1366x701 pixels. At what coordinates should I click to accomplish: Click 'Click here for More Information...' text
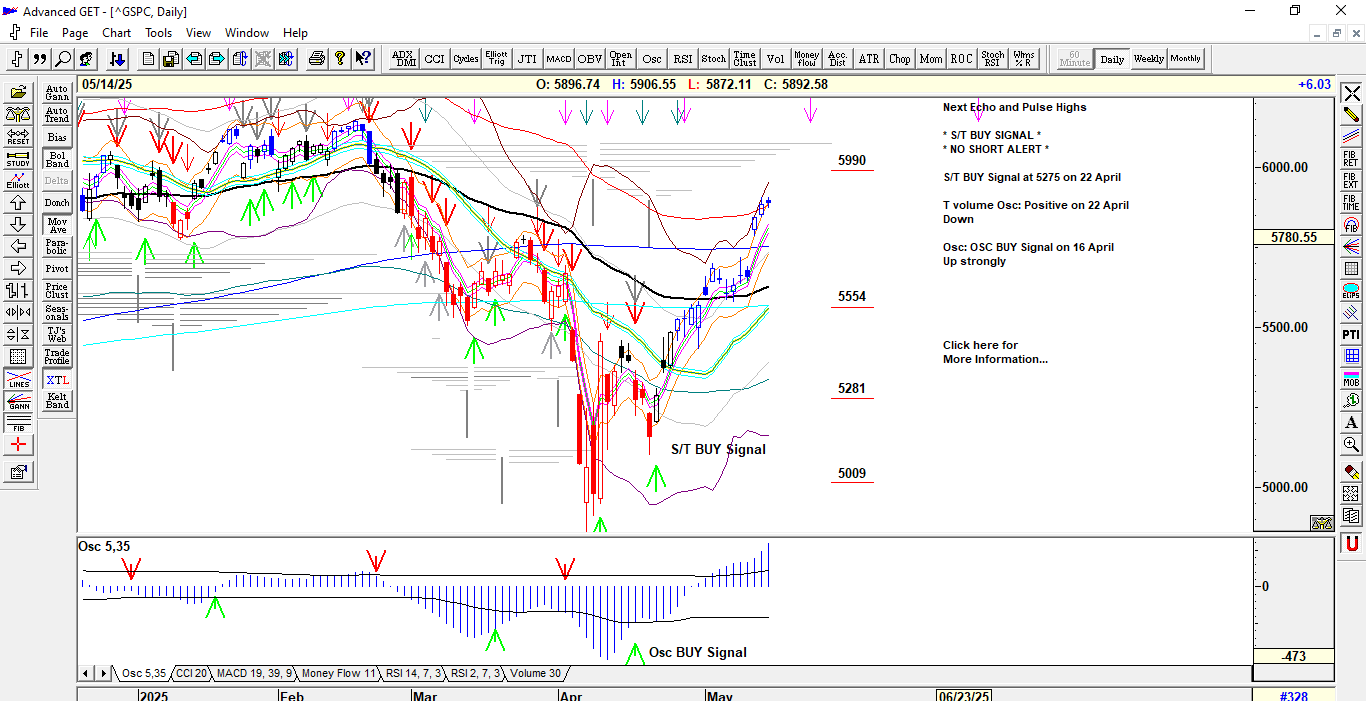[x=994, y=352]
